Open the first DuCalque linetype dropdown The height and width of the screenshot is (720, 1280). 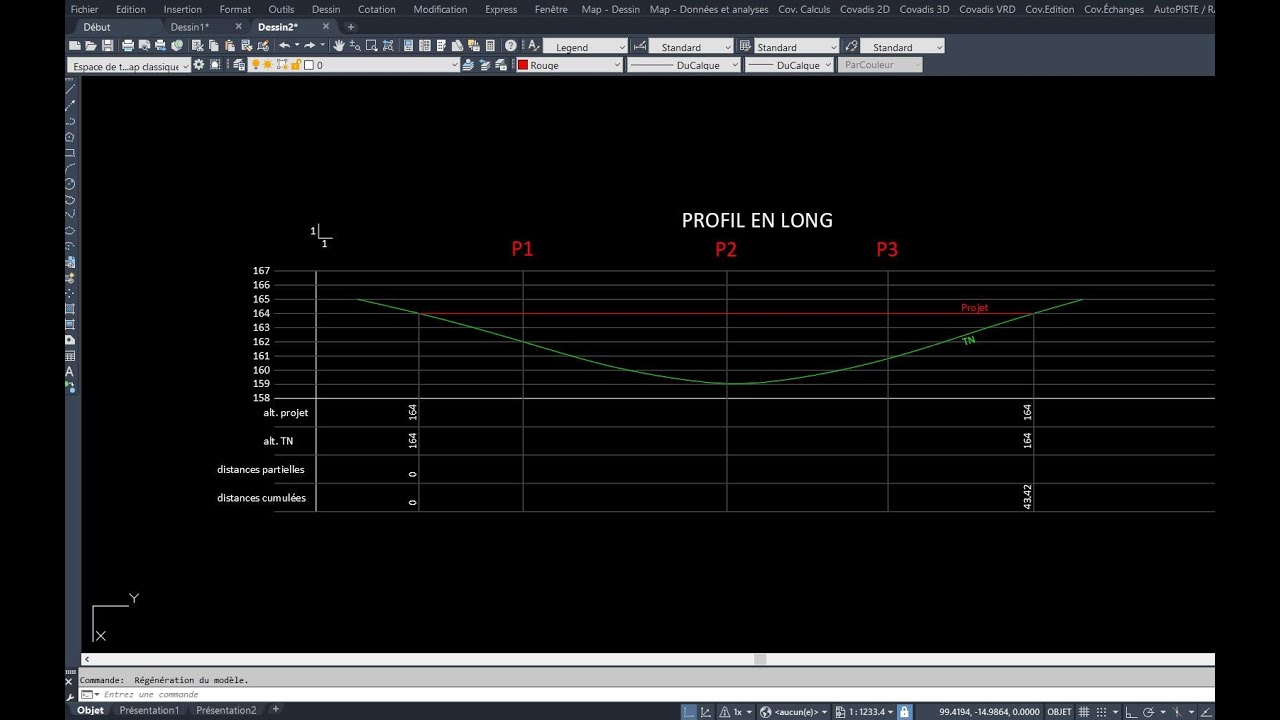click(x=684, y=65)
